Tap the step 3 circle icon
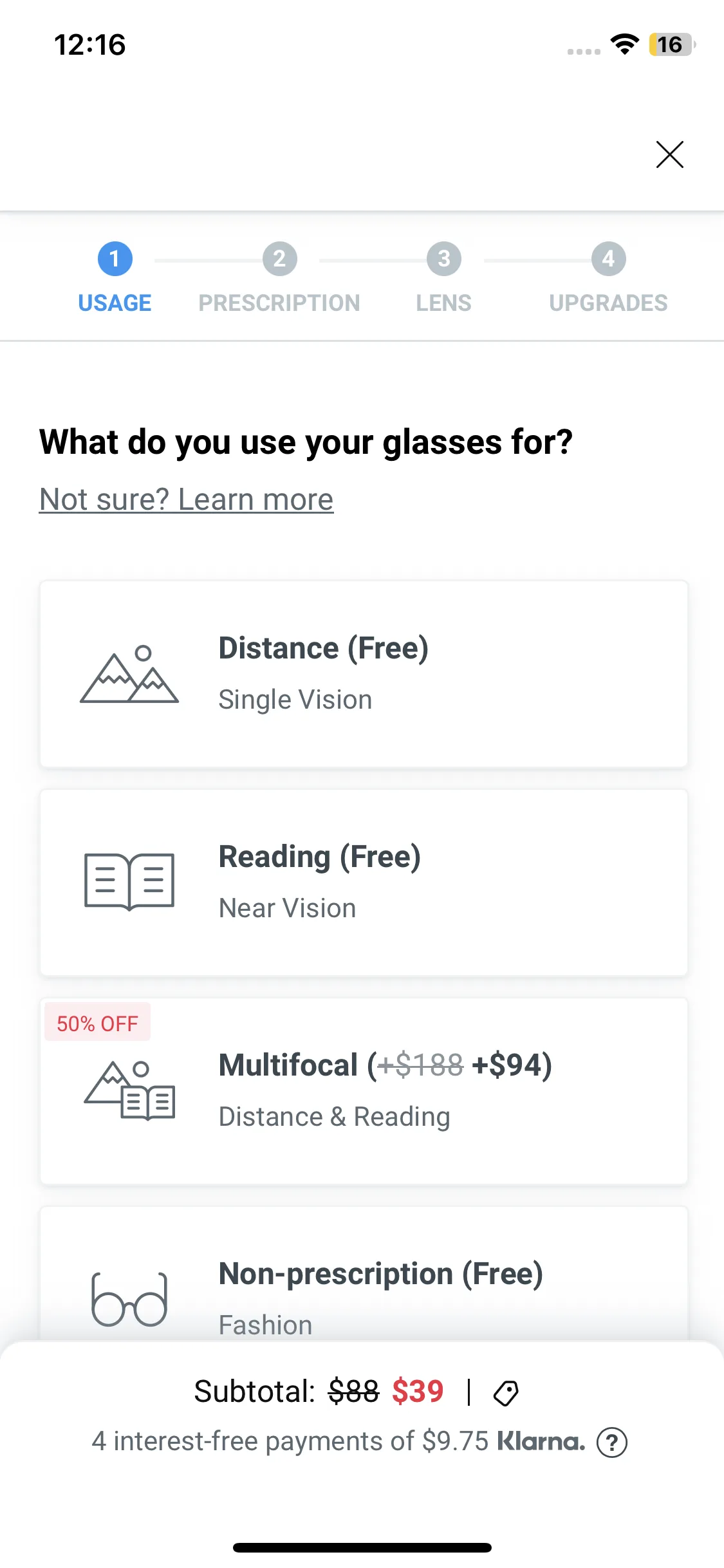 coord(443,259)
